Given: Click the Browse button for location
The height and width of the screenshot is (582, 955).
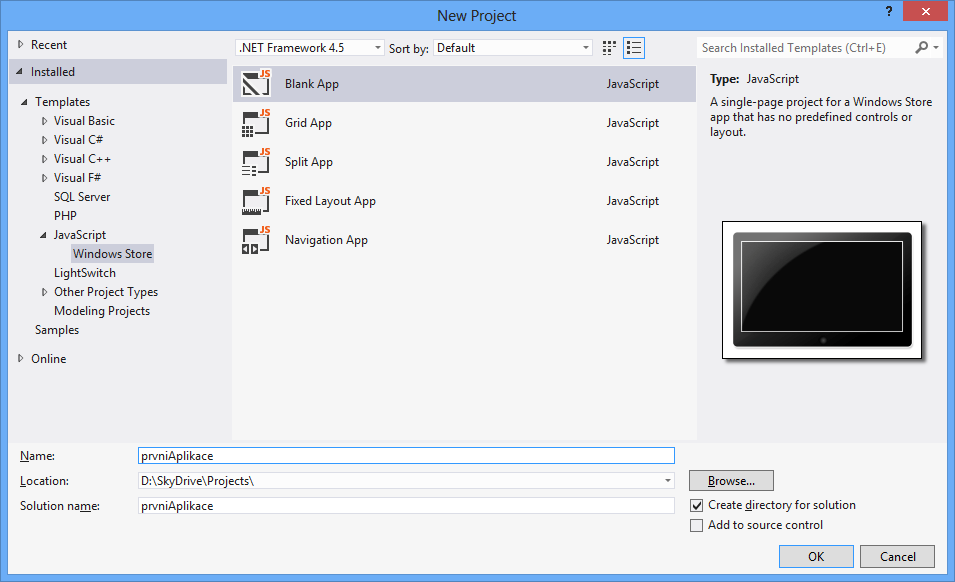Looking at the screenshot, I should click(730, 480).
